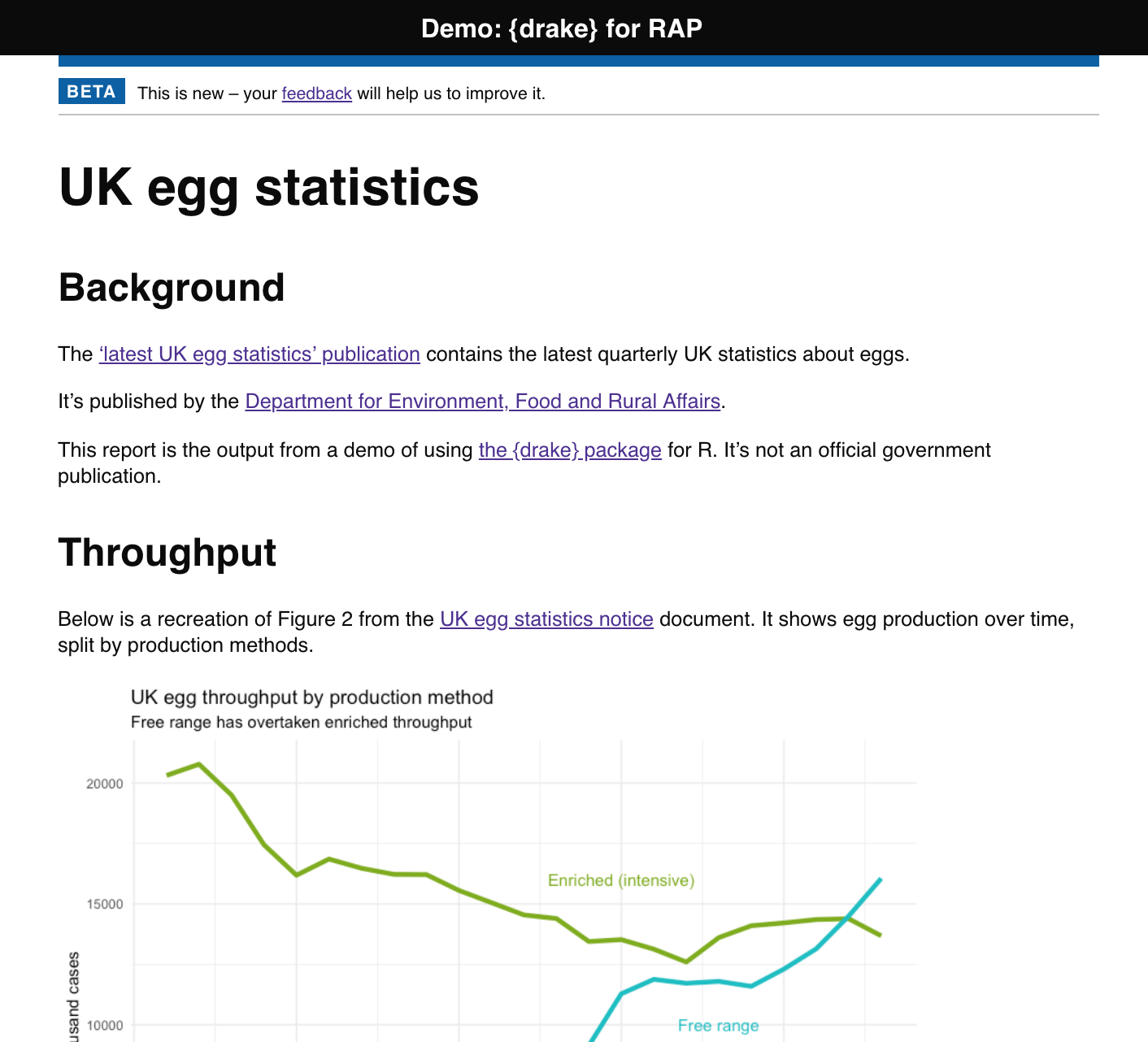The height and width of the screenshot is (1042, 1148).
Task: Click the 'Throughput' section heading
Action: point(167,553)
